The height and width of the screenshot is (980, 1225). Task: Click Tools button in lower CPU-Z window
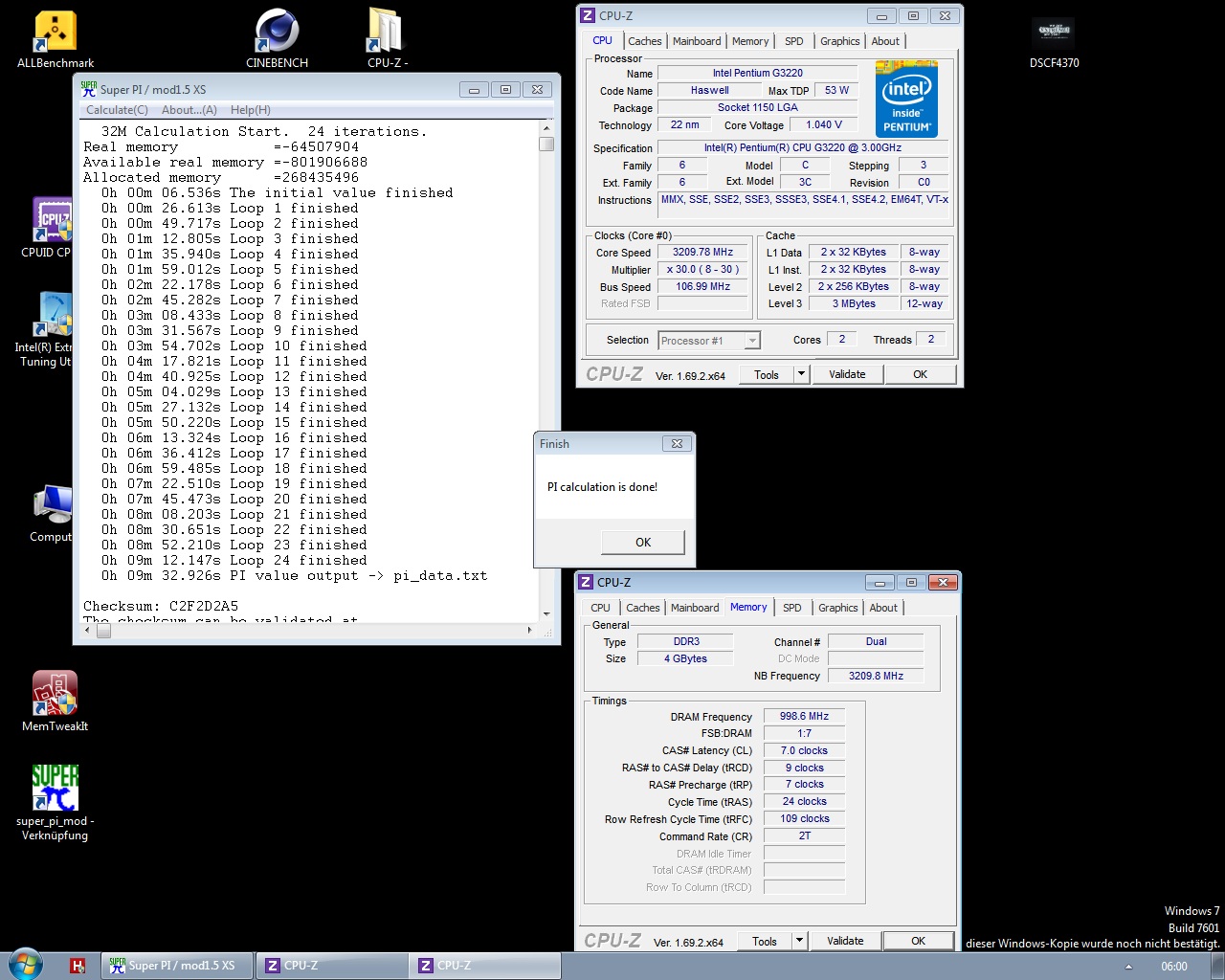pyautogui.click(x=766, y=941)
